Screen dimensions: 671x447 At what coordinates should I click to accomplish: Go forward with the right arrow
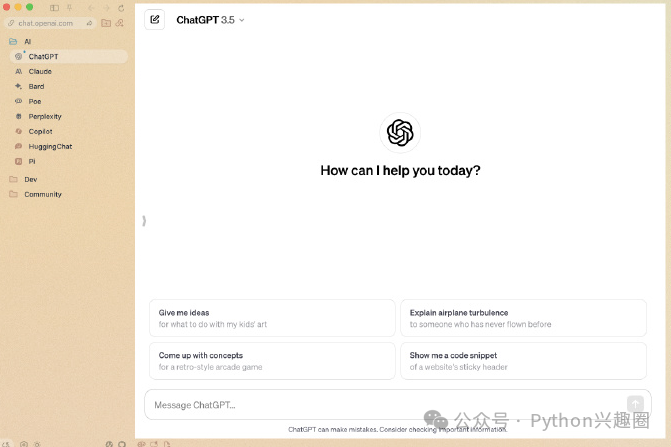pos(106,8)
